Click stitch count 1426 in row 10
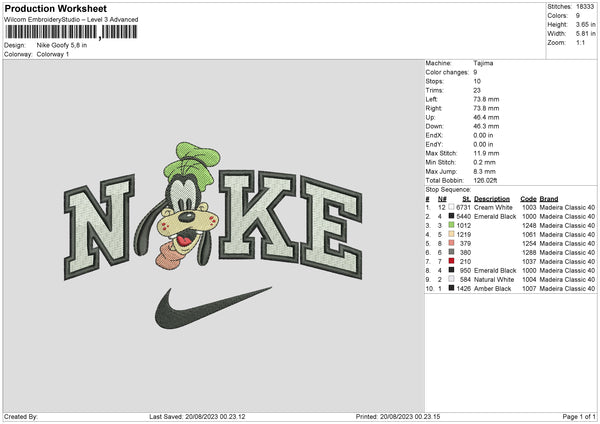The width and height of the screenshot is (600, 424). tap(463, 289)
